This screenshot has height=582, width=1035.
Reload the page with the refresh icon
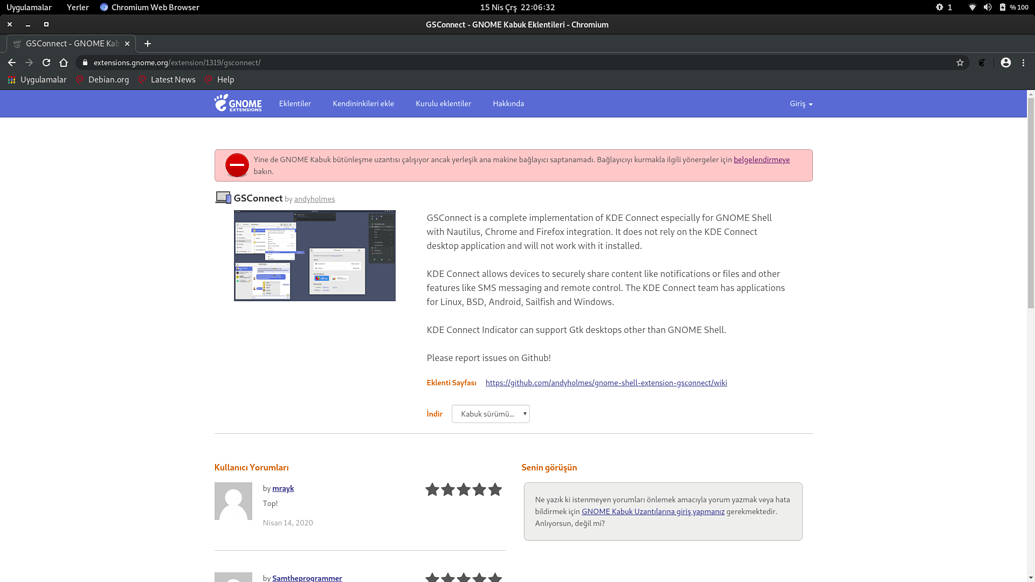46,62
